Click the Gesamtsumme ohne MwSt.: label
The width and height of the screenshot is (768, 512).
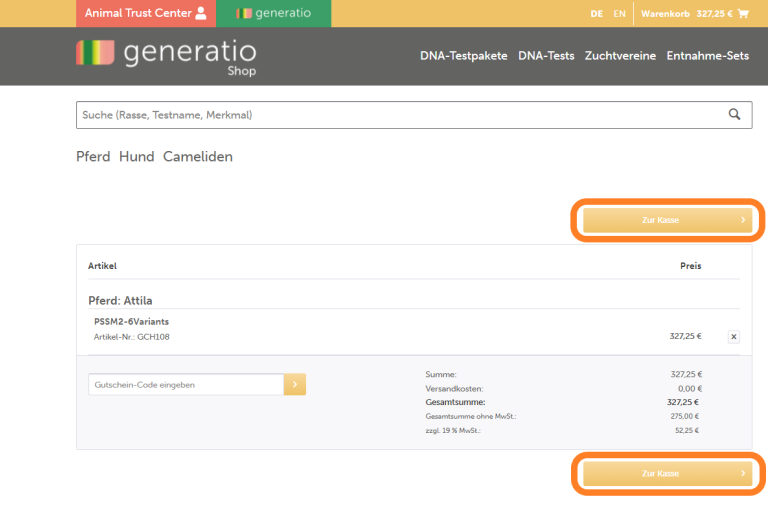[471, 416]
